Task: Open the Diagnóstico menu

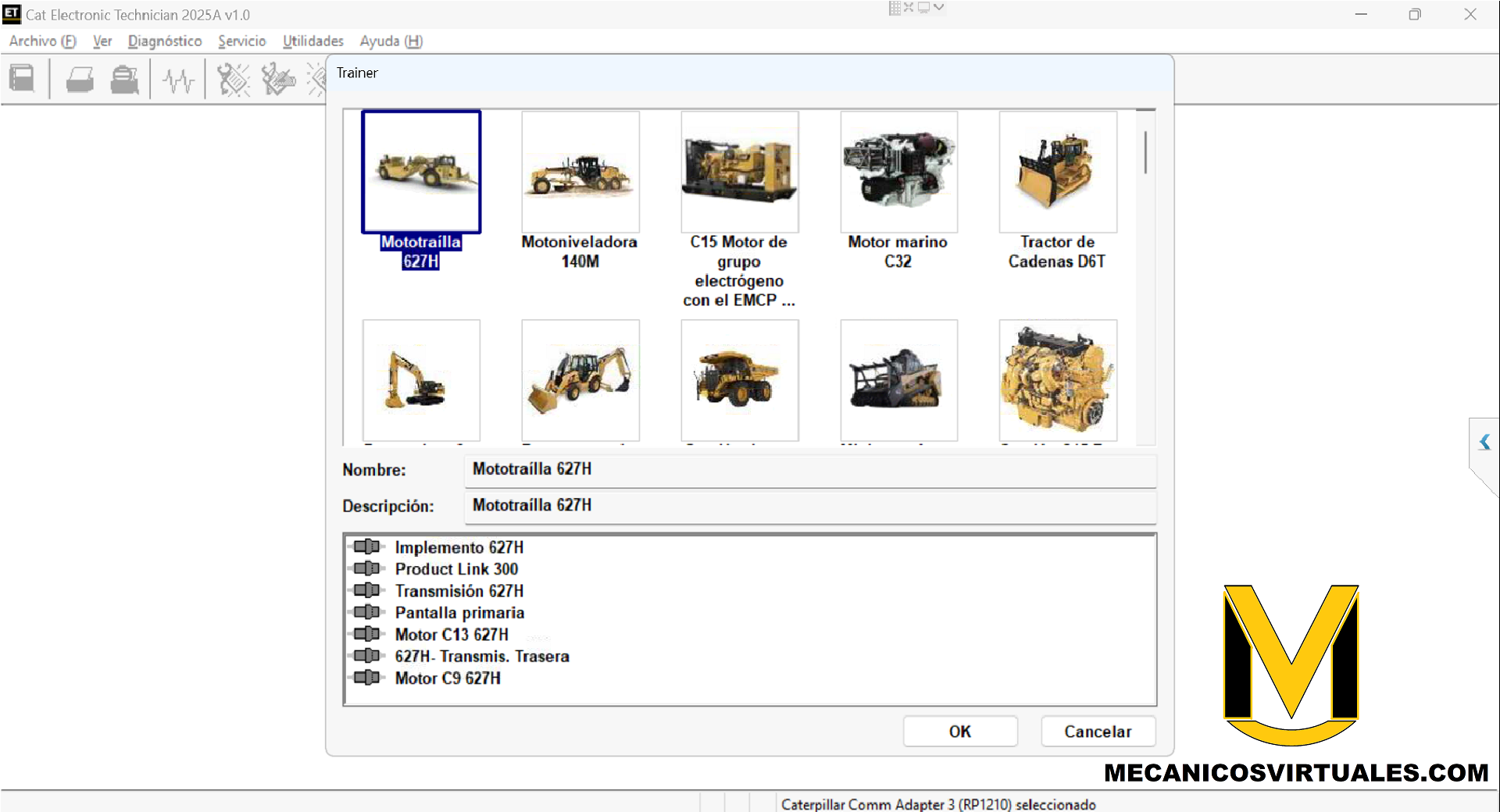Action: pos(164,41)
